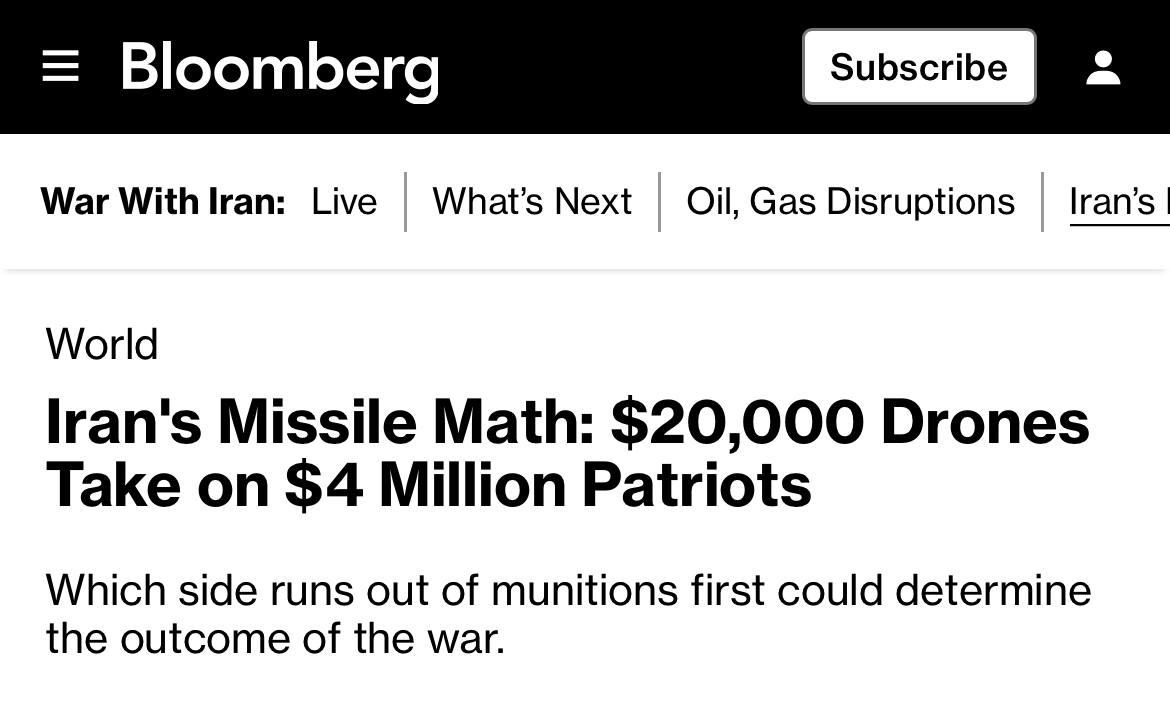Screen dimensions: 1170x710
Task: Click the word "determine" in the subheading
Action: [993, 590]
